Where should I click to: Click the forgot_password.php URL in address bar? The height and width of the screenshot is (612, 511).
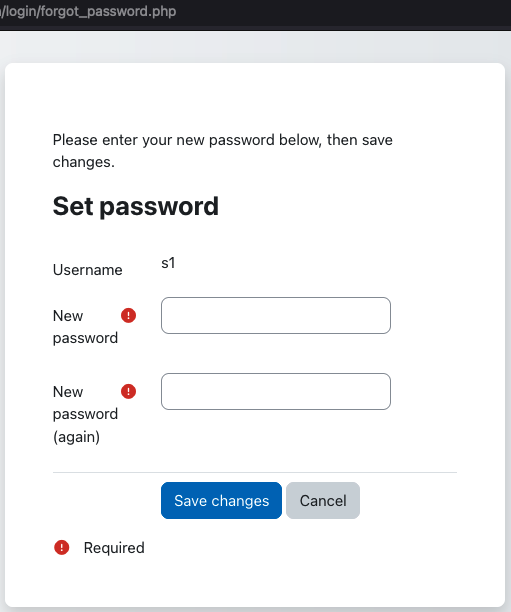pos(88,11)
